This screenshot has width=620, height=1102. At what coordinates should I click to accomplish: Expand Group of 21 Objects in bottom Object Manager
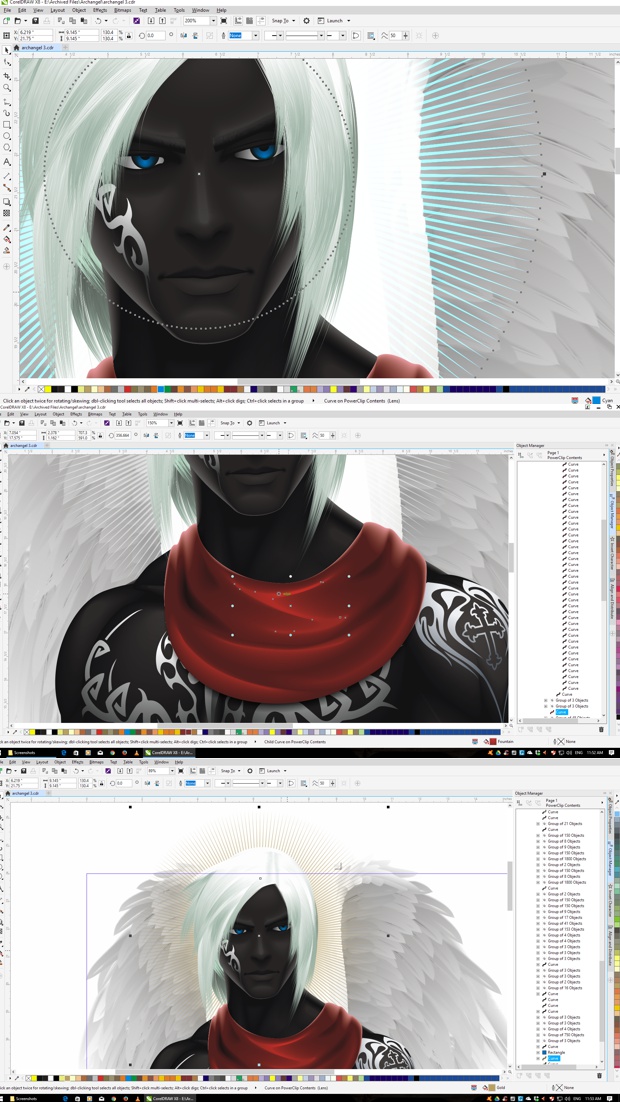(538, 824)
